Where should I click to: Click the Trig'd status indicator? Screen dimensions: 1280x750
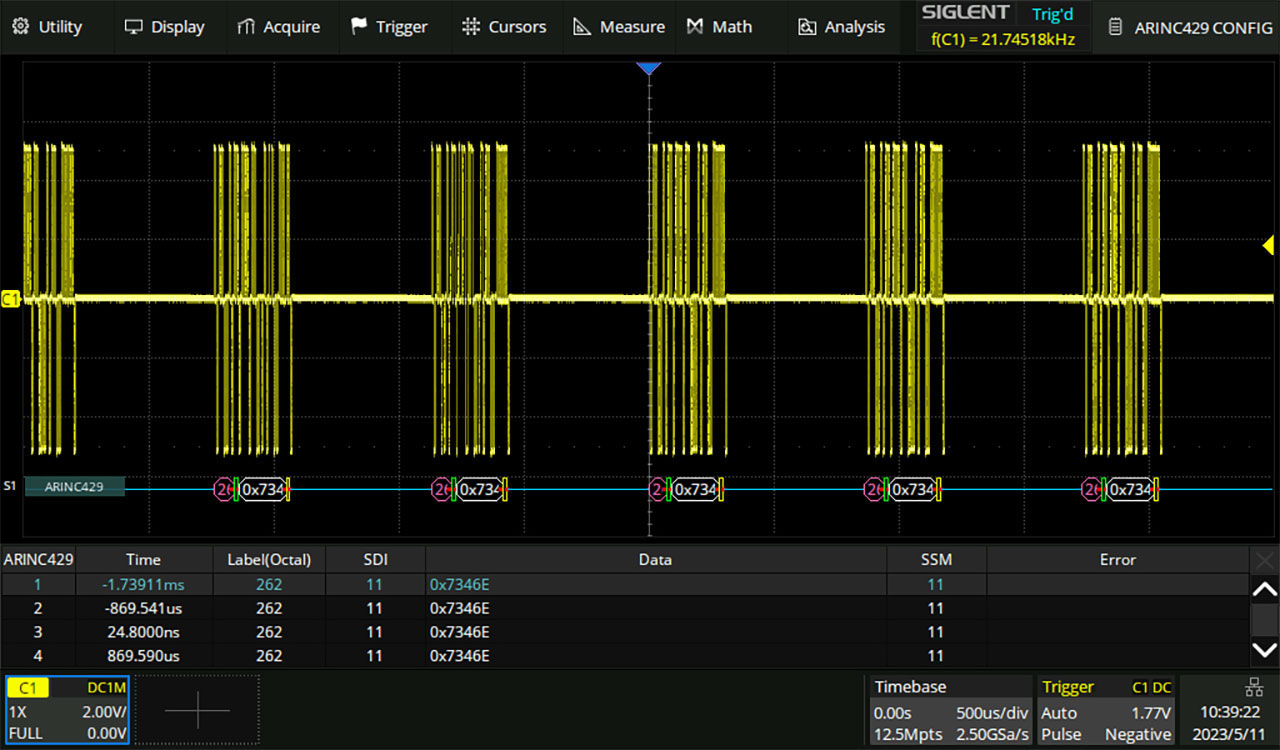pos(1052,14)
